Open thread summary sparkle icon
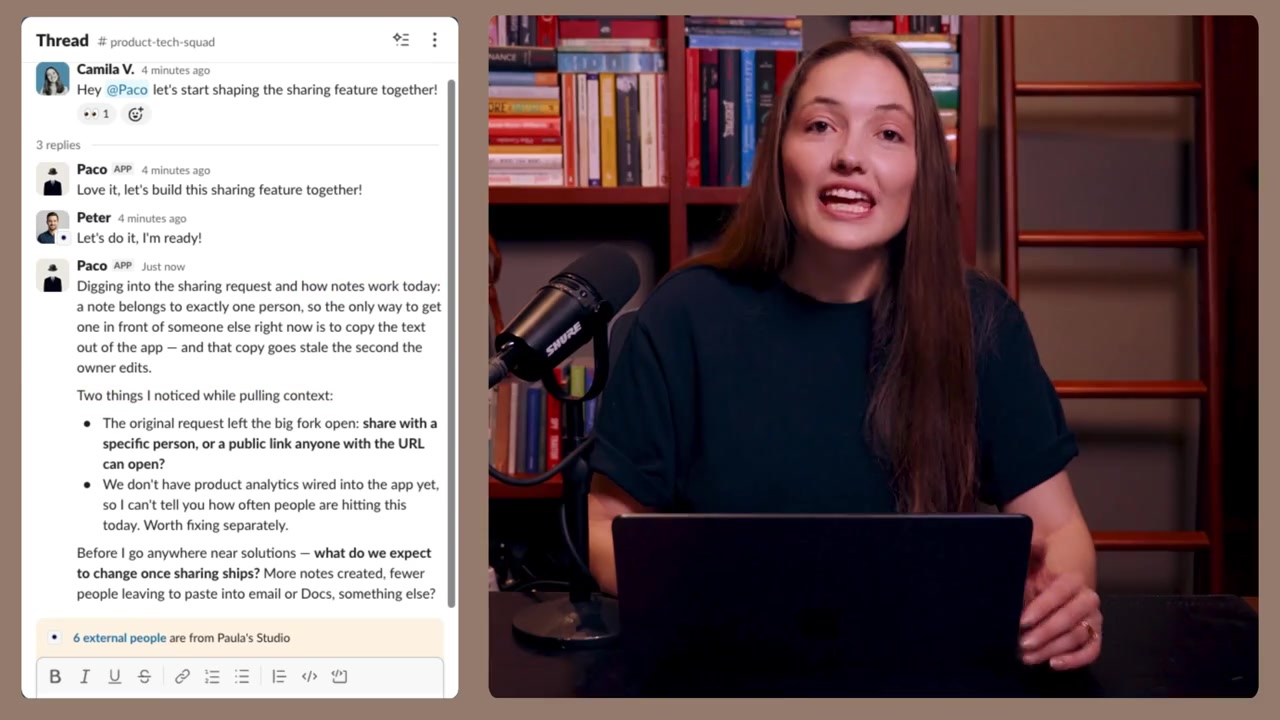The width and height of the screenshot is (1280, 720). [401, 40]
